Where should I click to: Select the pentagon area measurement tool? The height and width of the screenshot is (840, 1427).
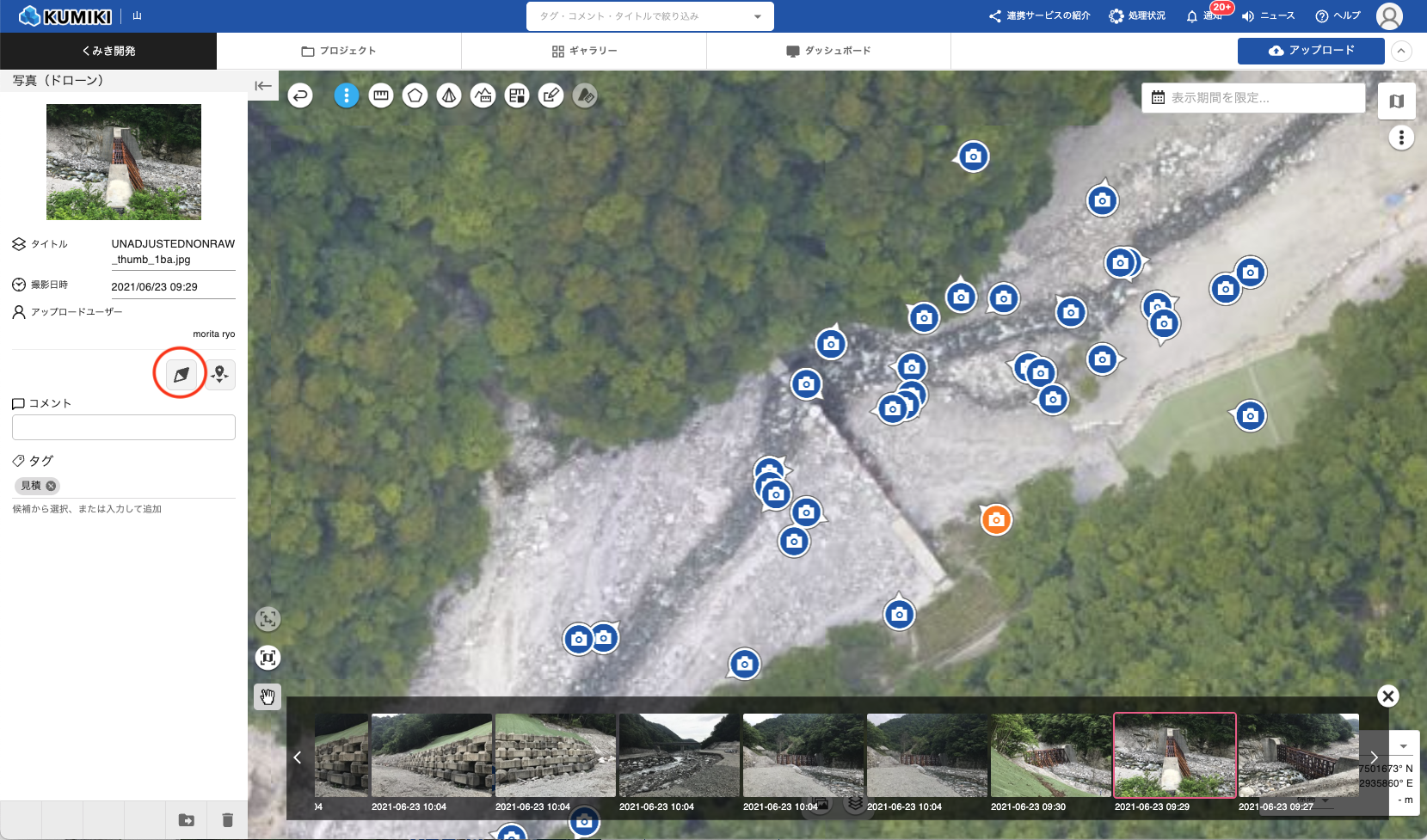tap(415, 95)
